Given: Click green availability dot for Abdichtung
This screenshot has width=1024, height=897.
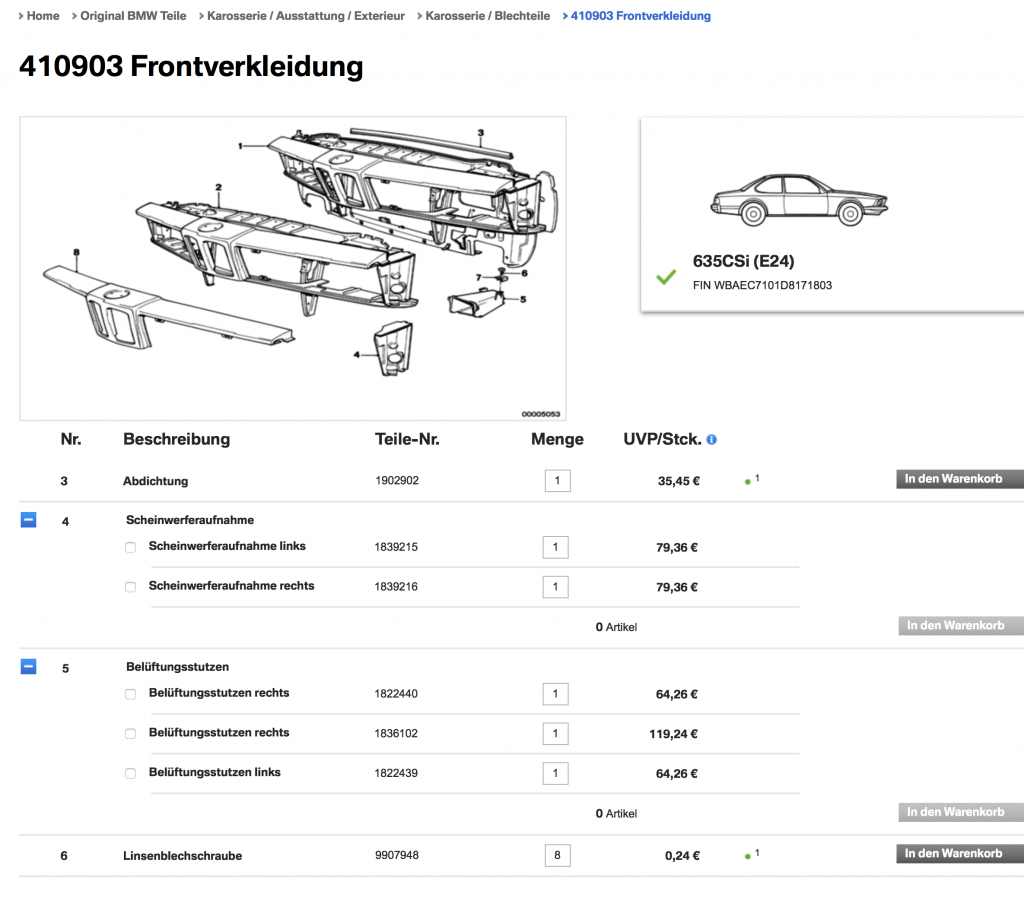Looking at the screenshot, I should coord(748,481).
